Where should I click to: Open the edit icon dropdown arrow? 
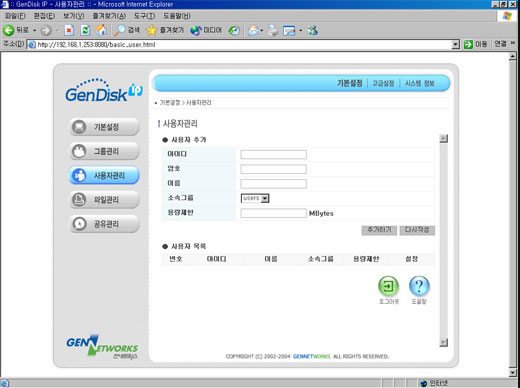(x=300, y=30)
